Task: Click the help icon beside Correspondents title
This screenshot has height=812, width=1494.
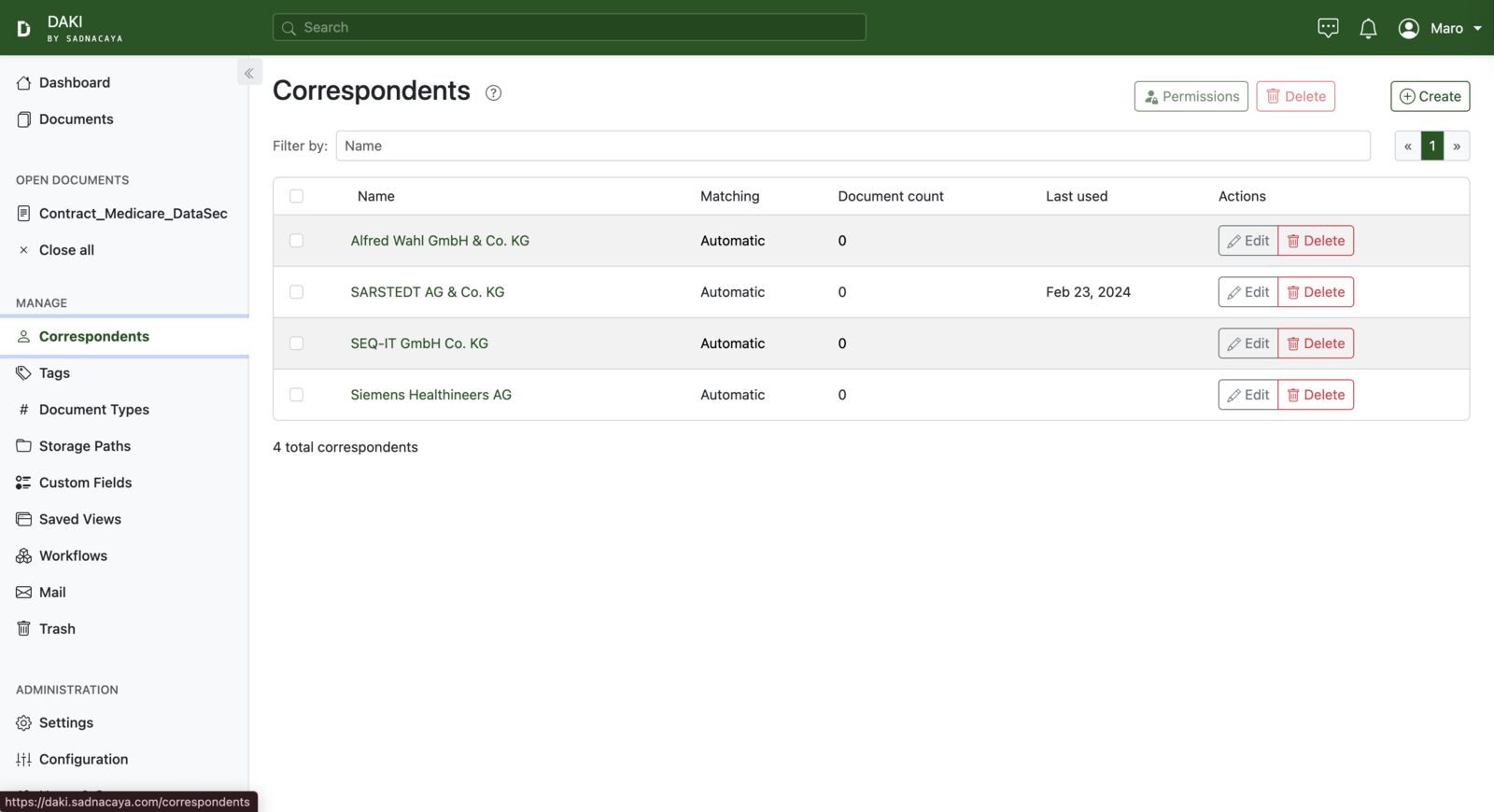Action: (493, 92)
